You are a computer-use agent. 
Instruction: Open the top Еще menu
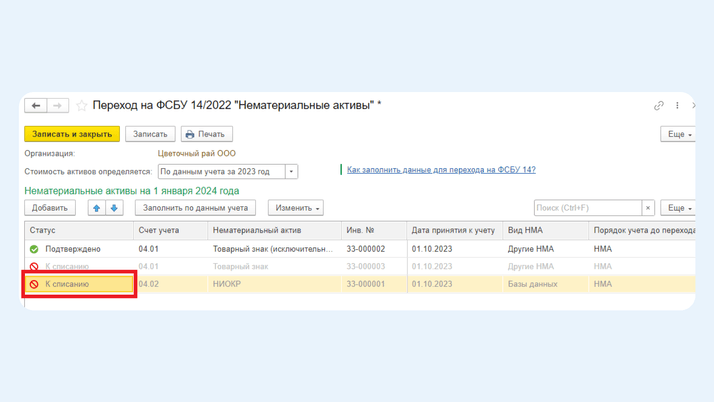(678, 134)
